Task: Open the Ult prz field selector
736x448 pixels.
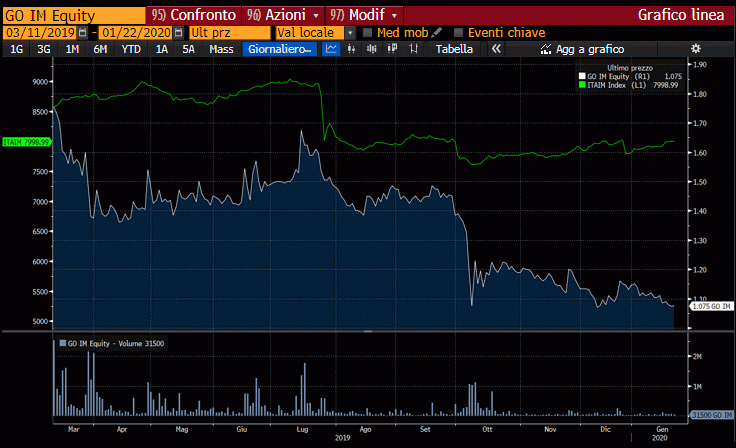Action: (x=230, y=32)
